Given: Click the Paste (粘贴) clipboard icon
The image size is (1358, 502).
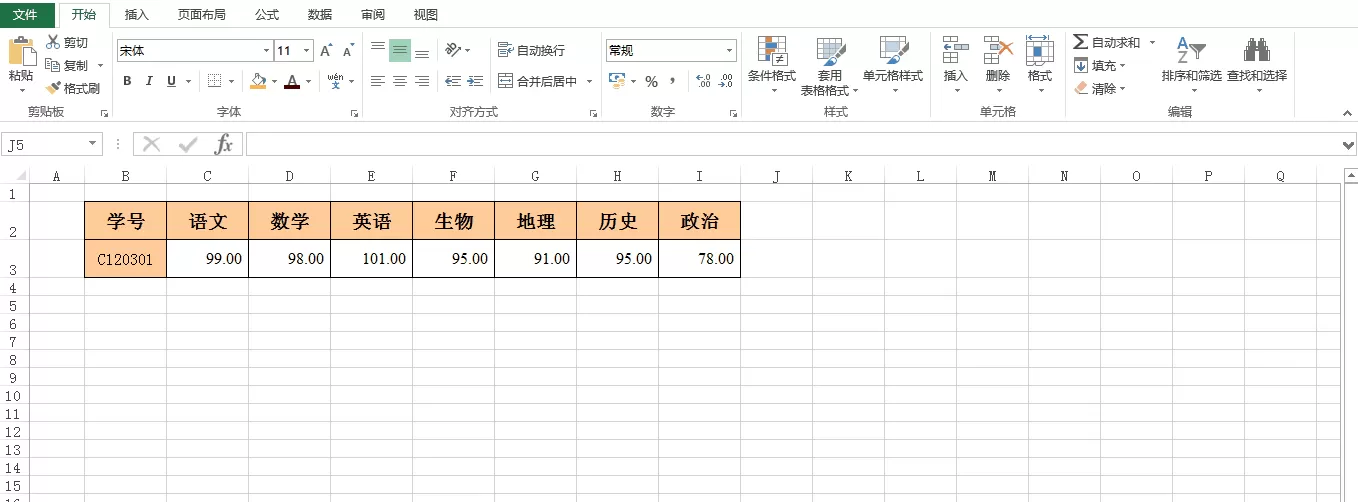Looking at the screenshot, I should (x=21, y=53).
